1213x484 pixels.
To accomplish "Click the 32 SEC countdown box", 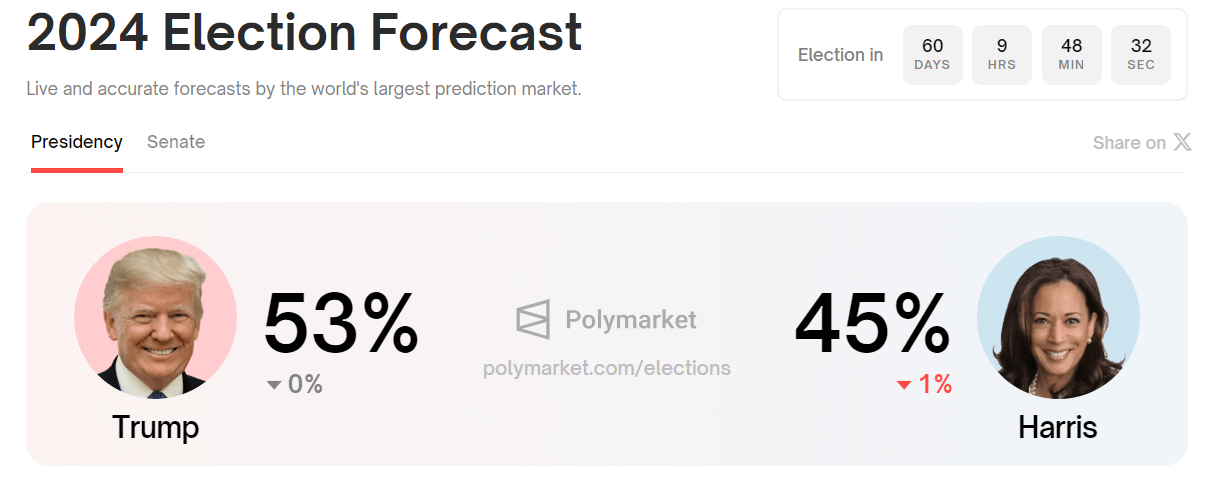I will [x=1141, y=55].
